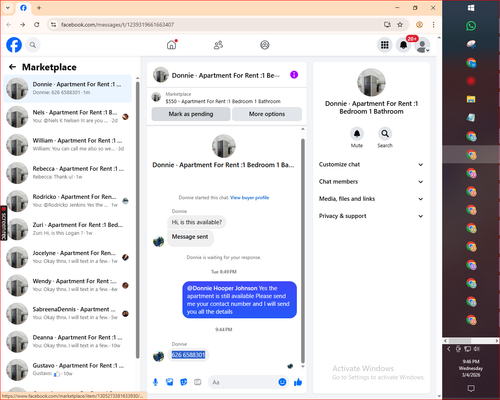Open emoji picker in message box
The width and height of the screenshot is (500, 400).
[282, 382]
